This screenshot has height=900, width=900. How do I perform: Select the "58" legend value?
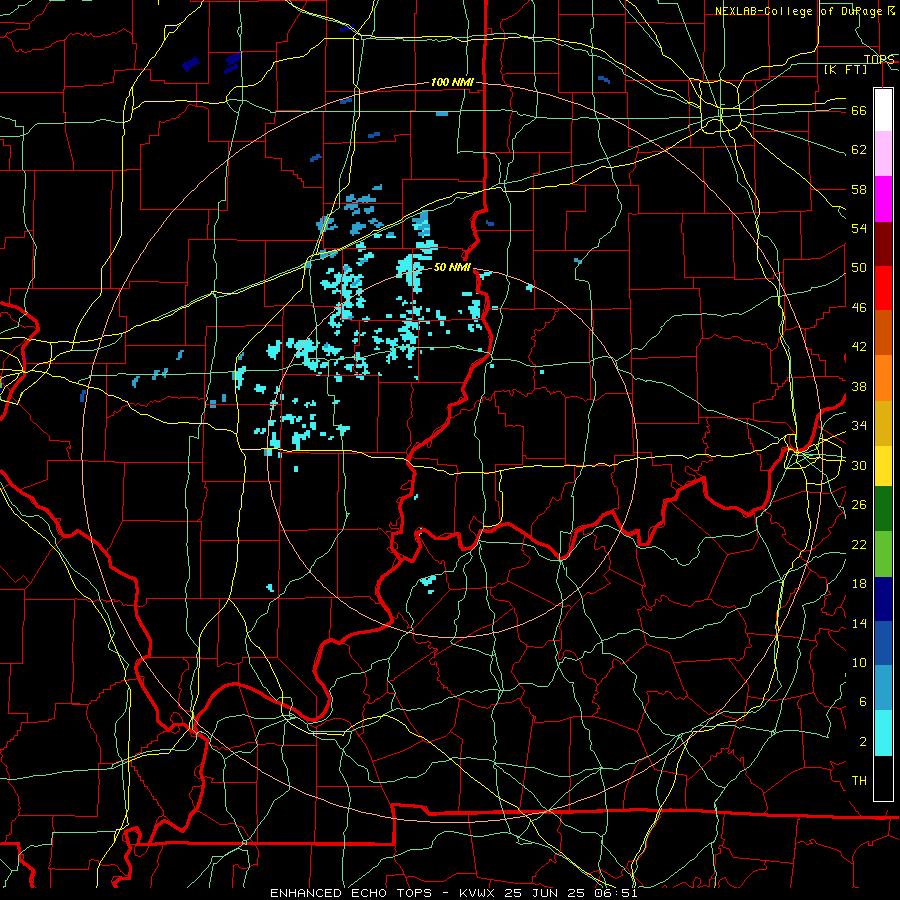tap(859, 189)
